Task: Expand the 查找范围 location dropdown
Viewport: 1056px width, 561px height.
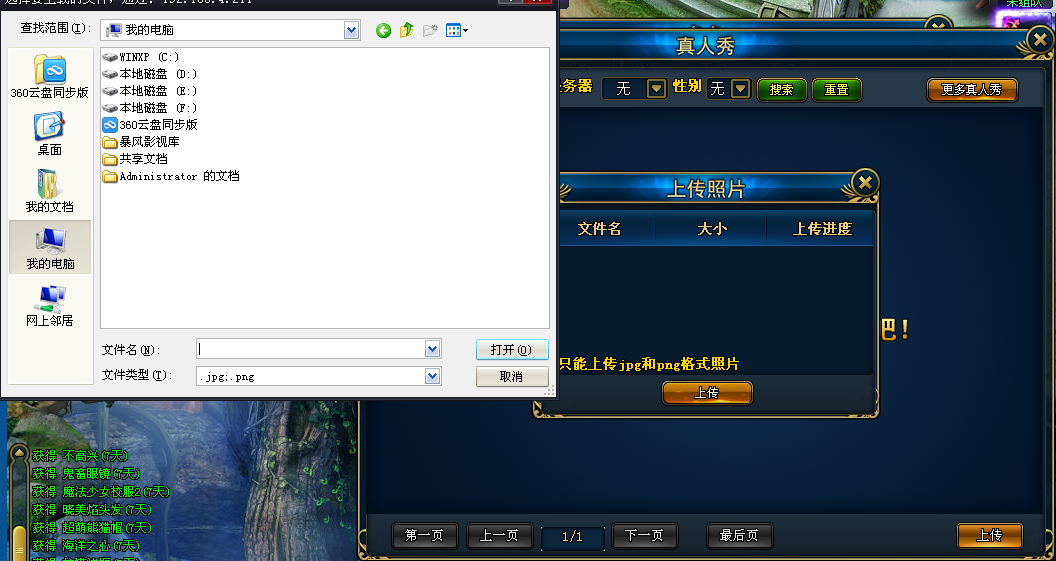Action: tap(352, 30)
